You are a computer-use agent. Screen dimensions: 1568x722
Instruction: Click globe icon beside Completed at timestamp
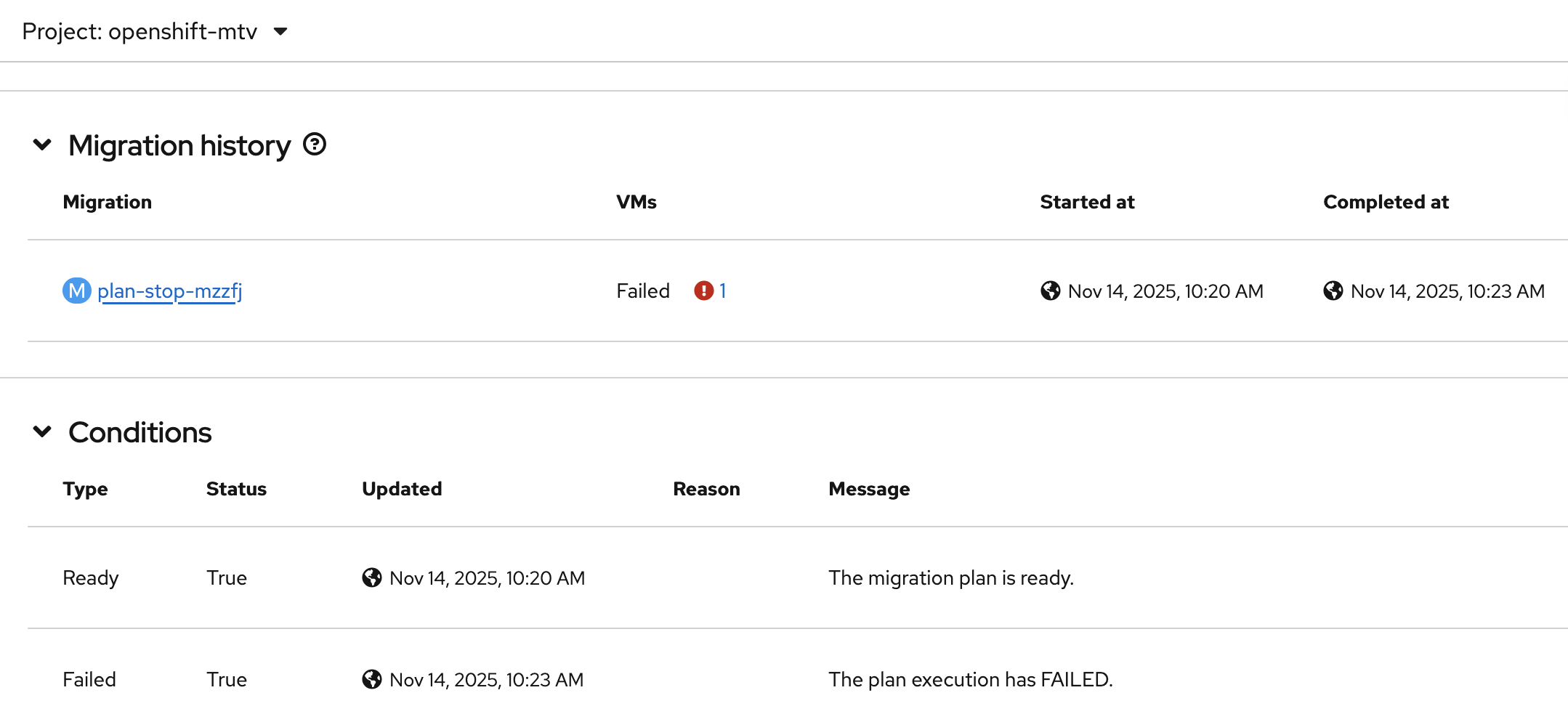click(1333, 291)
